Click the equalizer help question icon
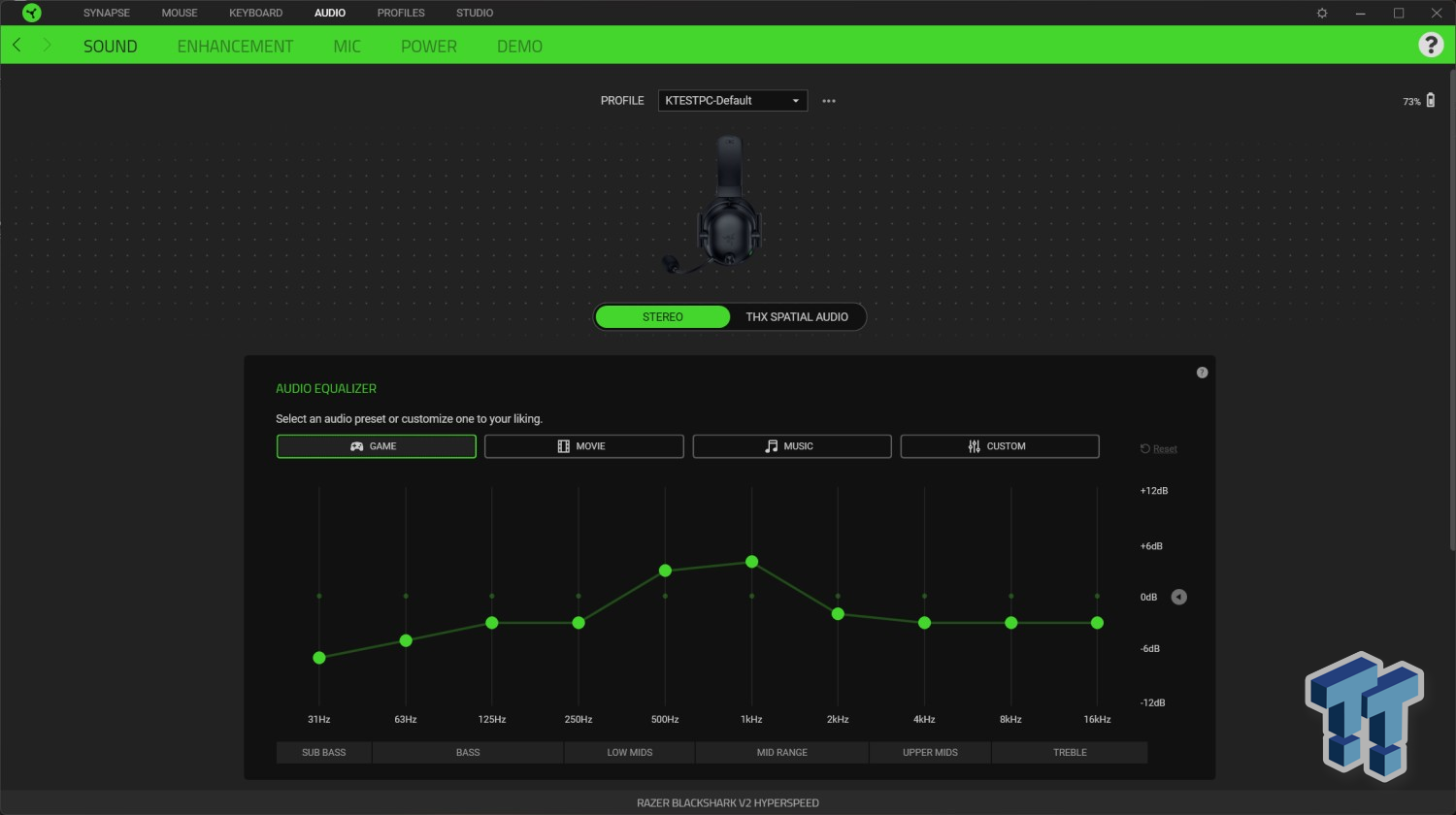Viewport: 1456px width, 815px height. click(x=1202, y=373)
